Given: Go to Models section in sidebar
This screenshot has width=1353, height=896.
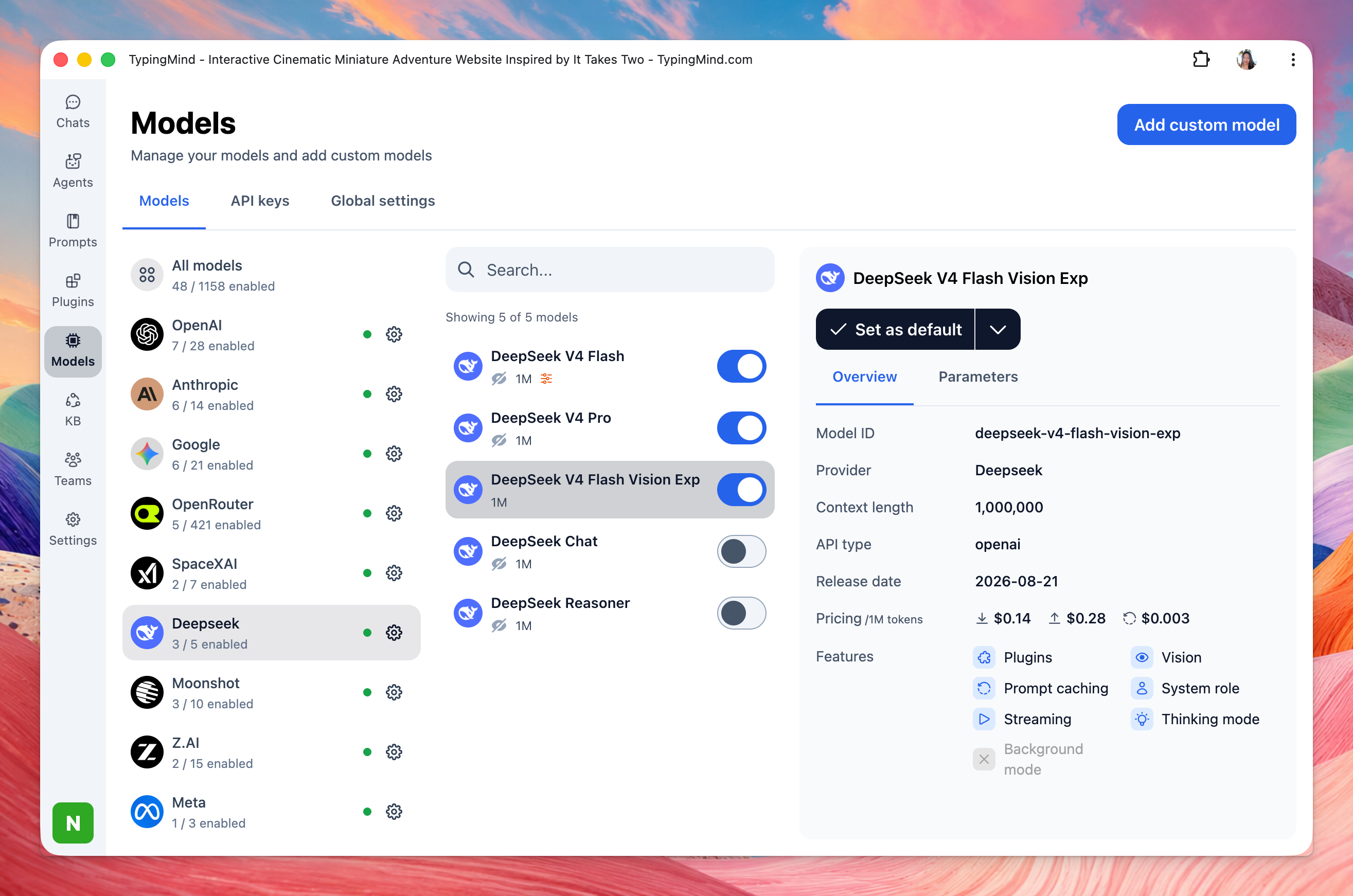Looking at the screenshot, I should pos(73,351).
